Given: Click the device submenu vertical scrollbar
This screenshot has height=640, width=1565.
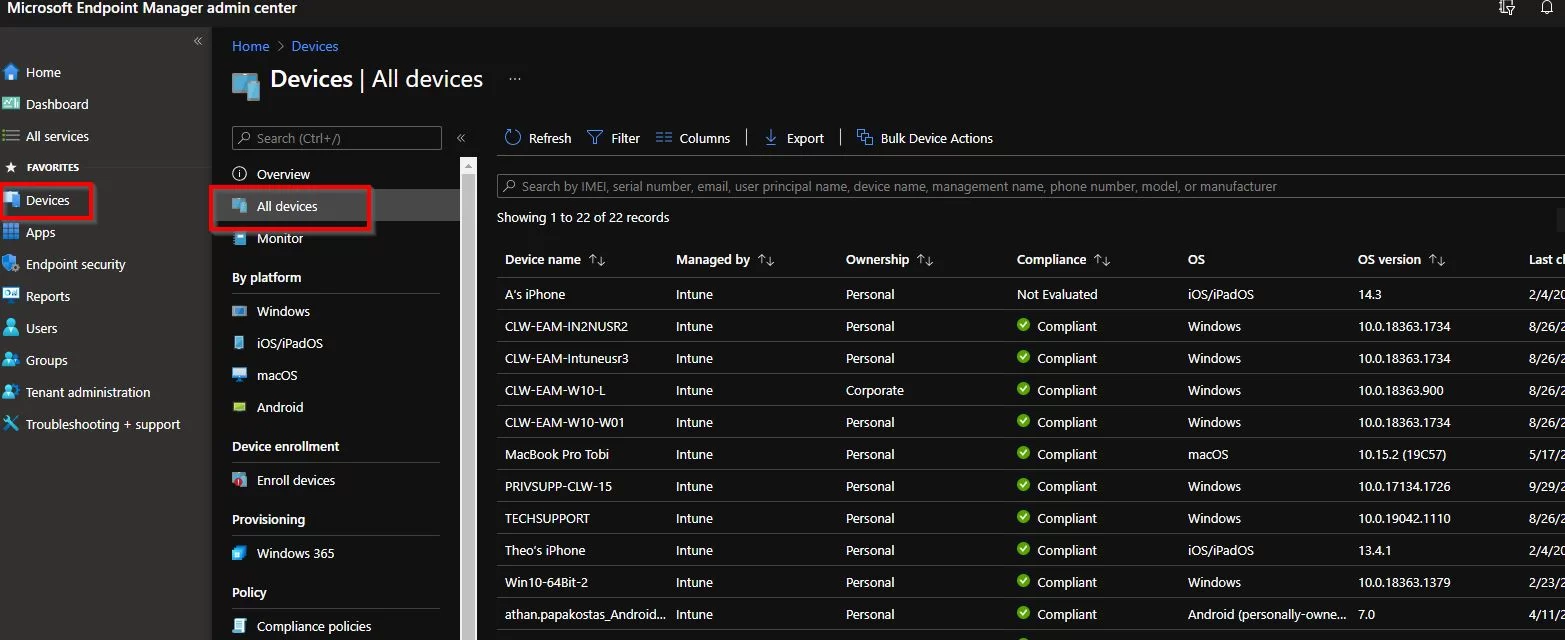Looking at the screenshot, I should coord(468,400).
